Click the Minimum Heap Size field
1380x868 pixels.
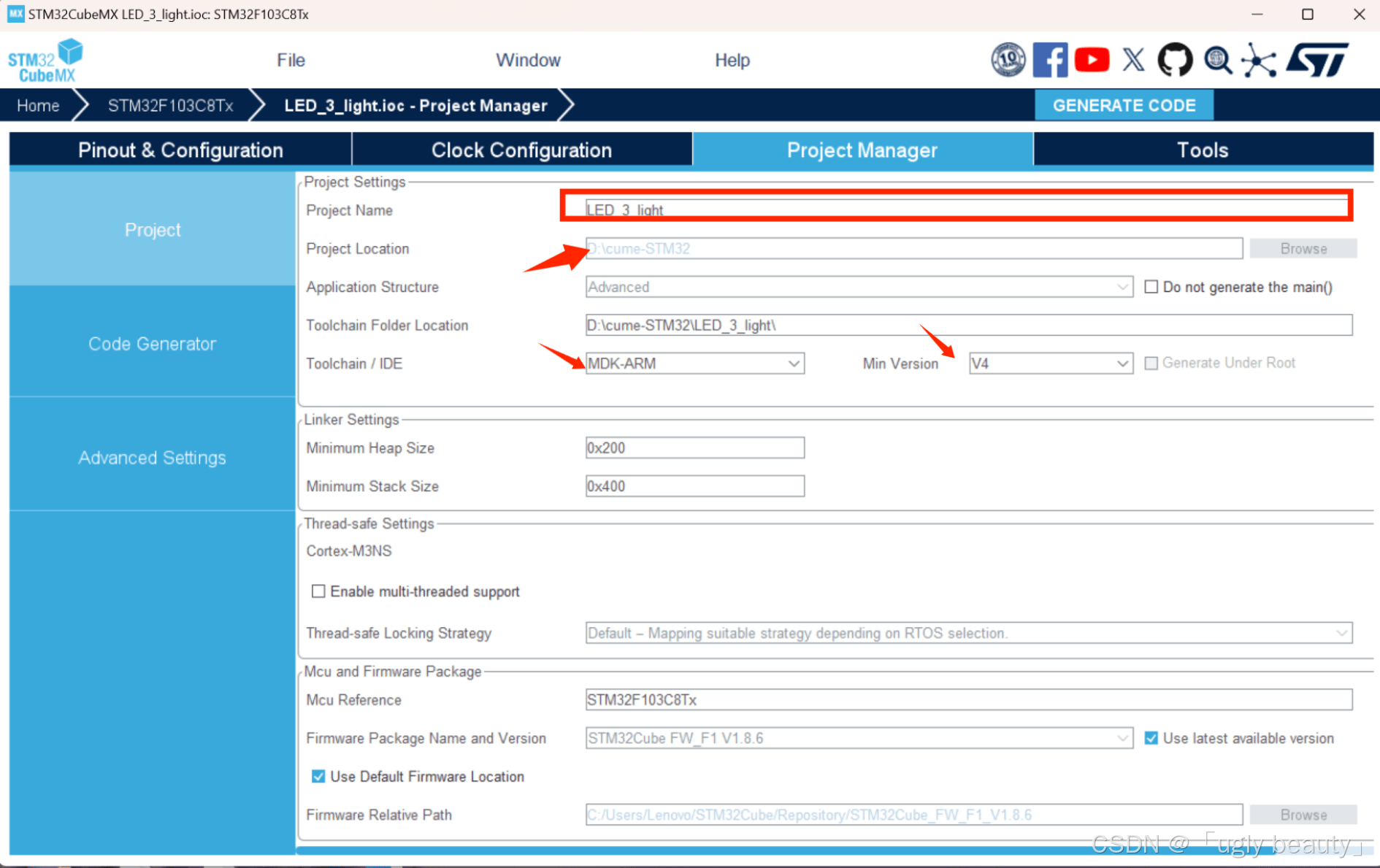point(694,448)
